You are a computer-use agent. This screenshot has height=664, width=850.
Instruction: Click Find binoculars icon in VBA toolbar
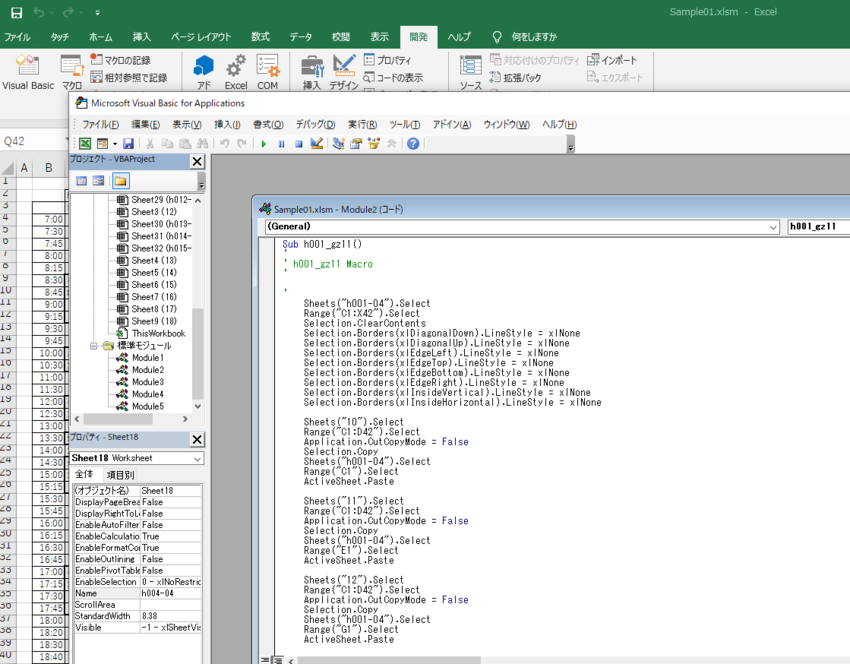pos(203,144)
